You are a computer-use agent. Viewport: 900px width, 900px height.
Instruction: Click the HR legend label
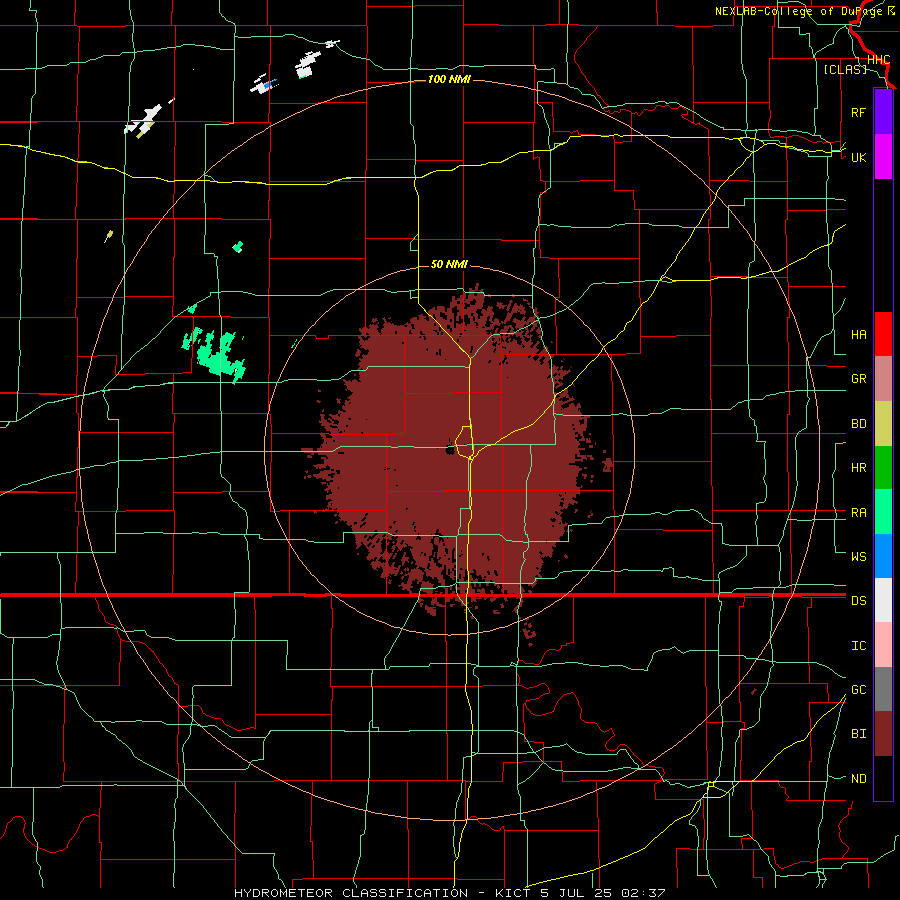[858, 468]
